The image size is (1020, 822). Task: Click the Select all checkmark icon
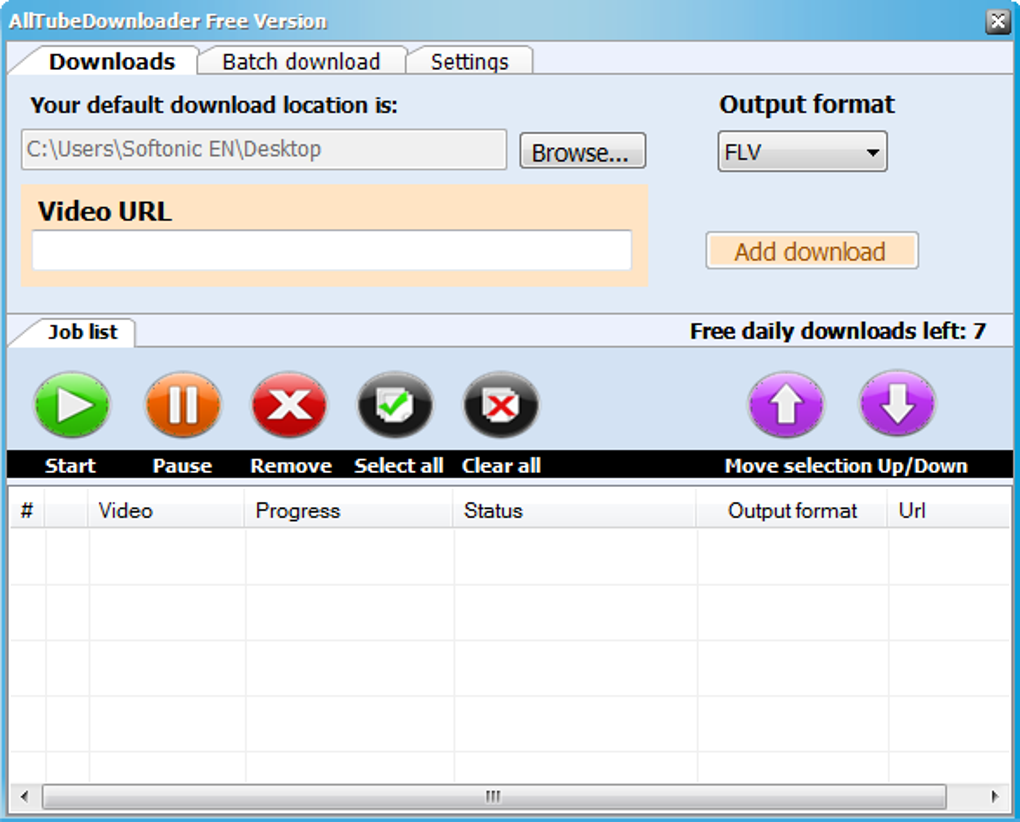tap(395, 404)
